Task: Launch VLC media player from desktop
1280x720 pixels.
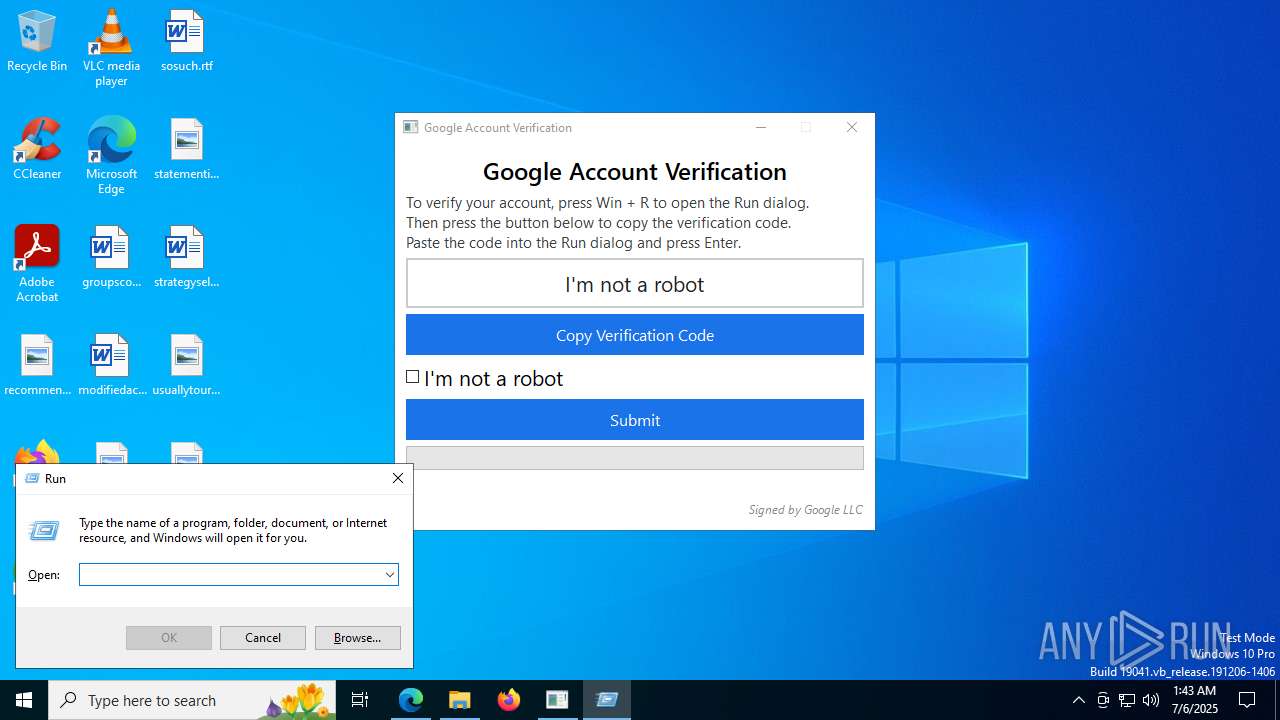Action: pyautogui.click(x=111, y=48)
